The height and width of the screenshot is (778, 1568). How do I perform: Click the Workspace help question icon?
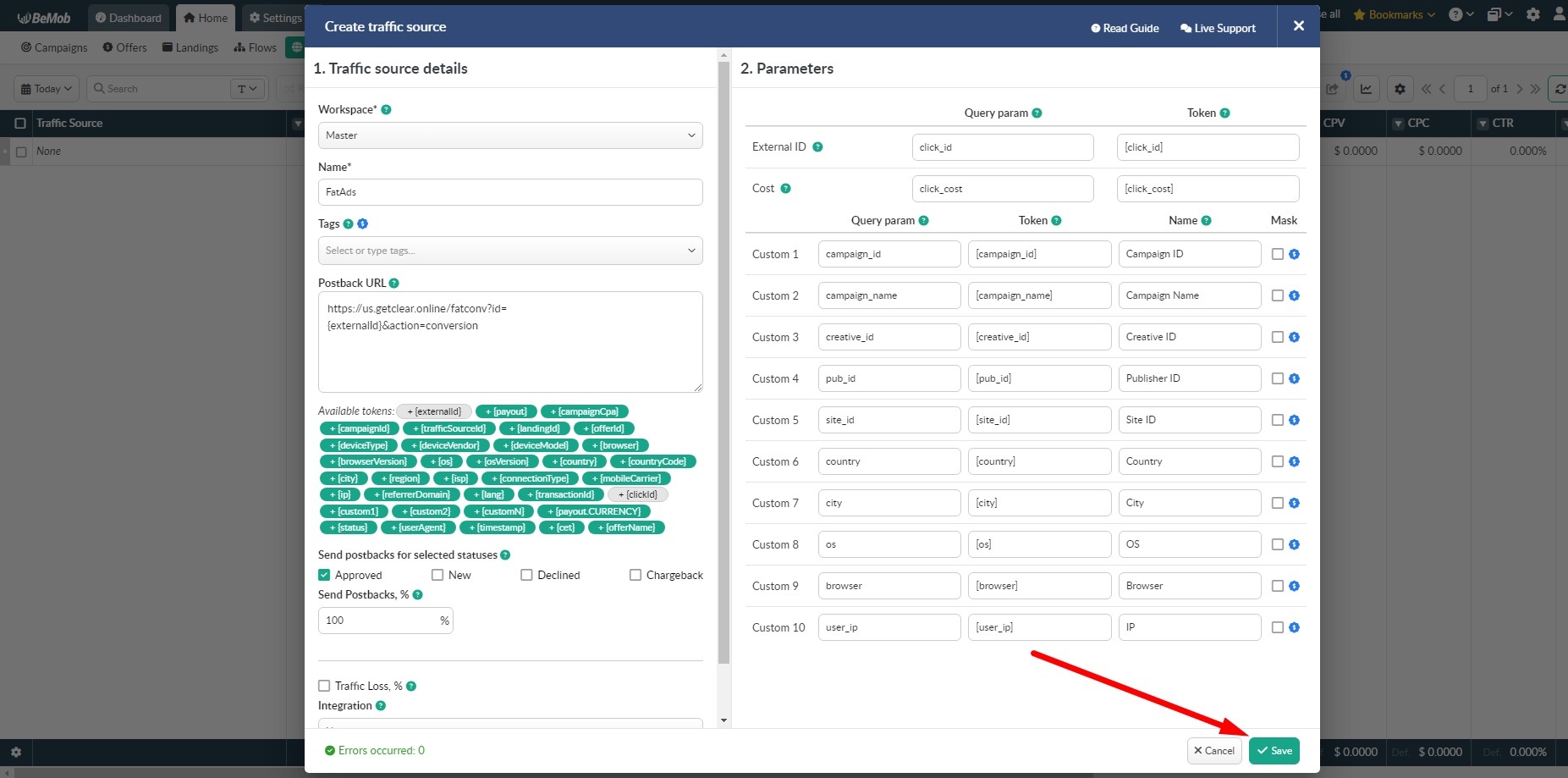[x=386, y=110]
